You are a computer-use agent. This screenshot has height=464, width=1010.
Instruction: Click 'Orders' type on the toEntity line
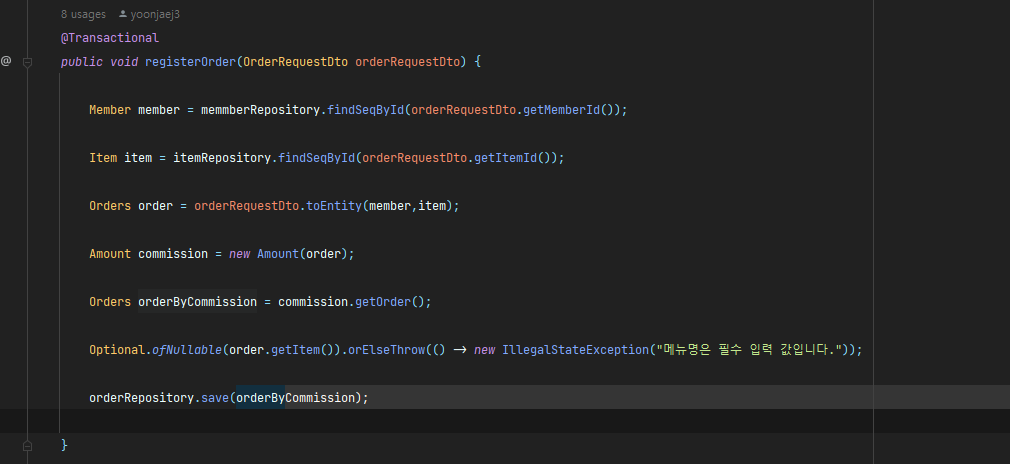110,206
